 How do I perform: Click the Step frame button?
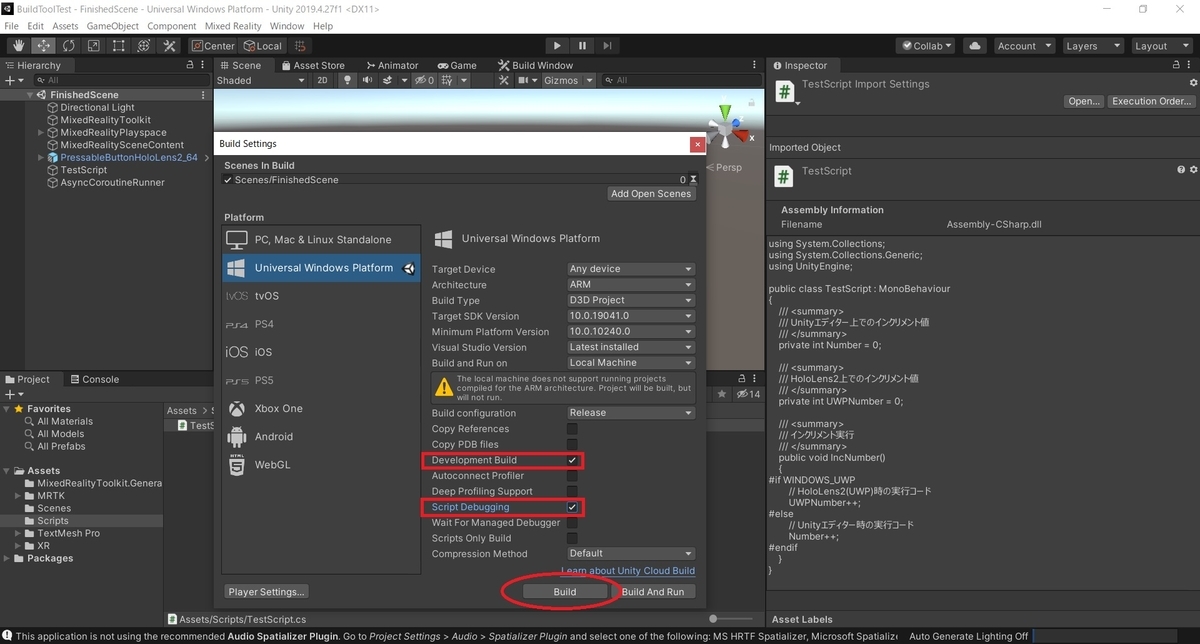click(607, 46)
